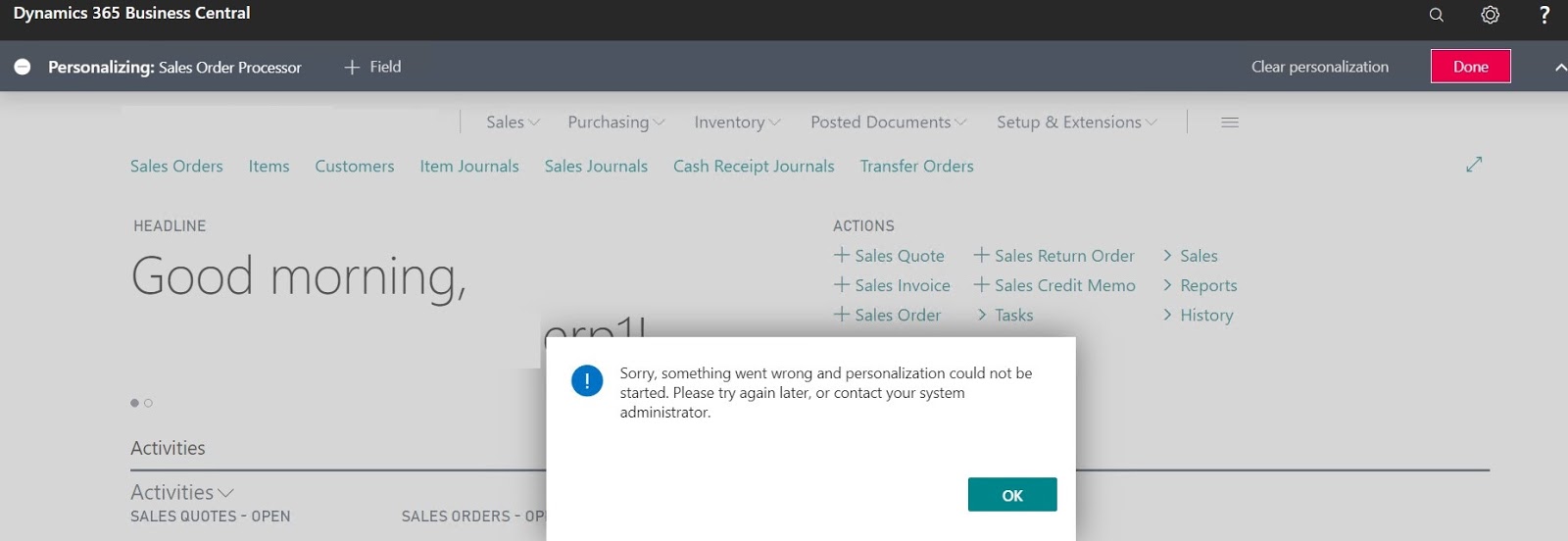Expand the Activities chevron dropdown
Image resolution: width=1568 pixels, height=541 pixels.
tap(225, 493)
